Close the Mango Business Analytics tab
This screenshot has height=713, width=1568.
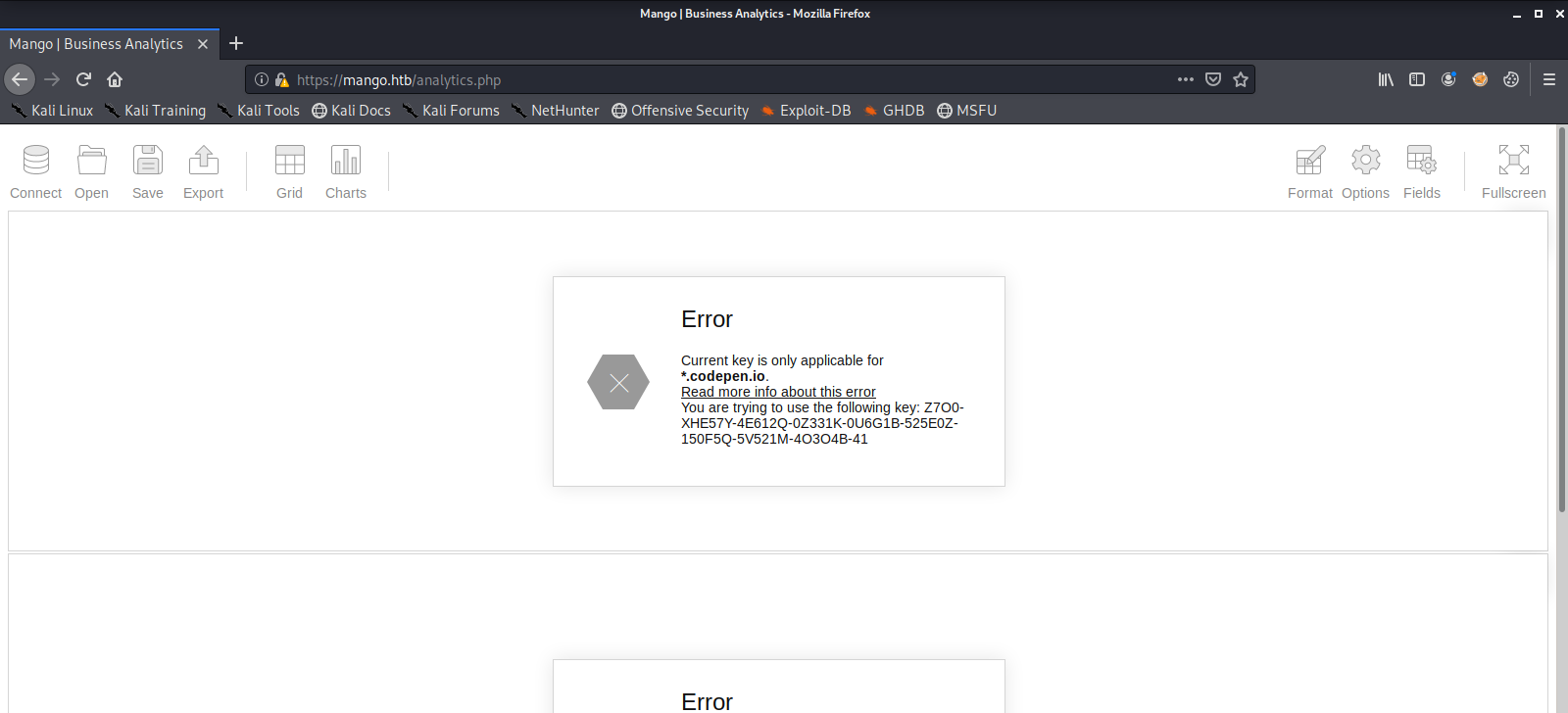tap(203, 44)
